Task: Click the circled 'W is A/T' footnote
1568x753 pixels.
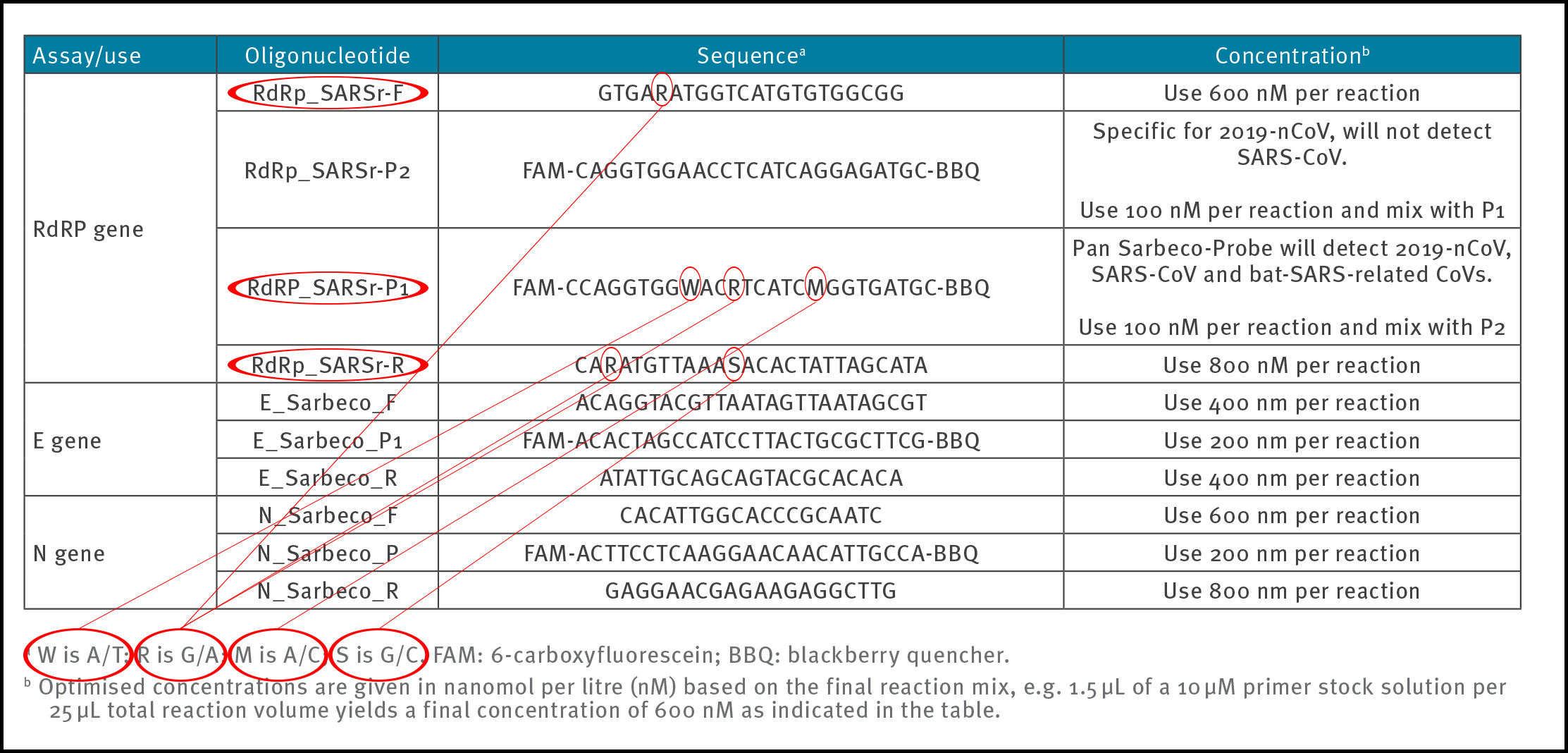Action: coord(79,655)
